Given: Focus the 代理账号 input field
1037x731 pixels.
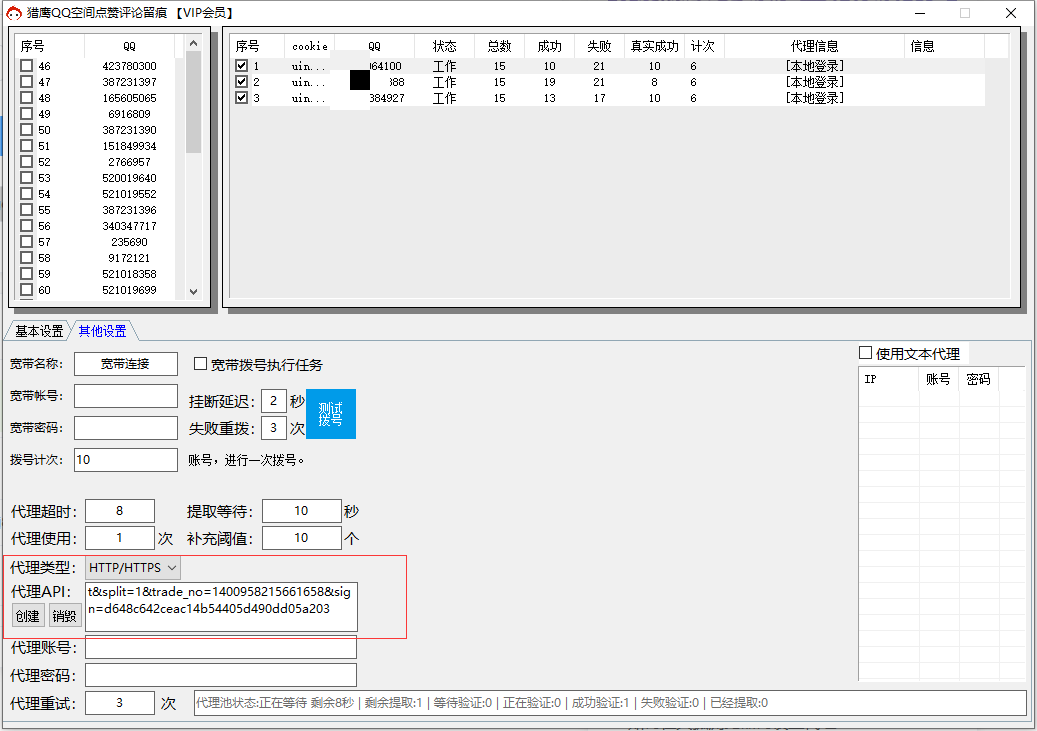Looking at the screenshot, I should tap(221, 648).
